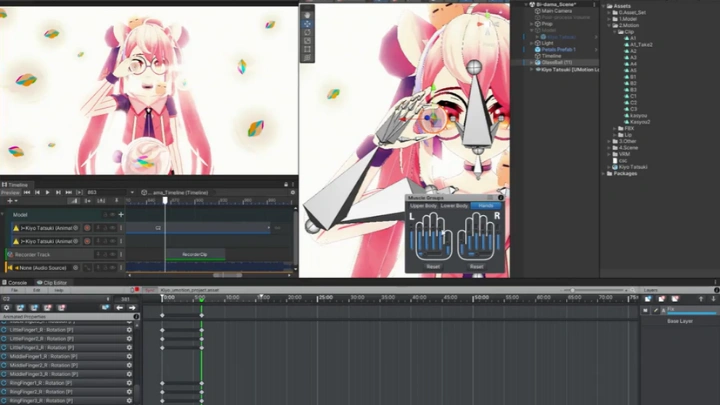Click Animated Properties info icon

pos(136,317)
